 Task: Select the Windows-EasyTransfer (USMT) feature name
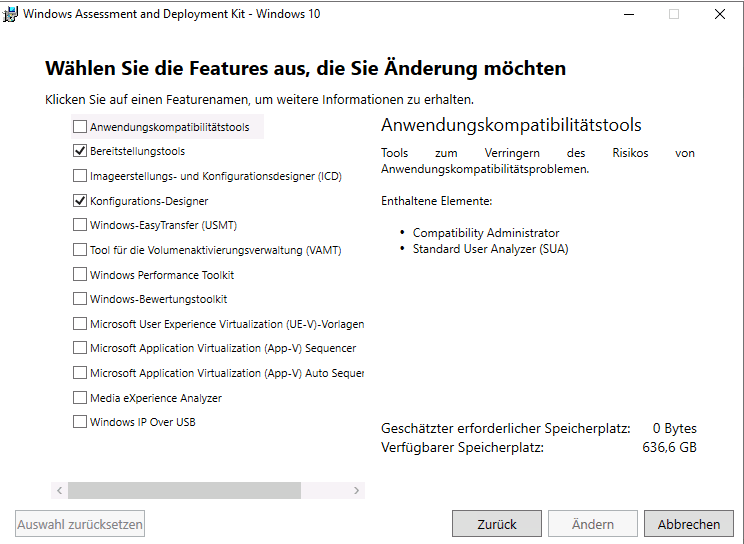(163, 225)
